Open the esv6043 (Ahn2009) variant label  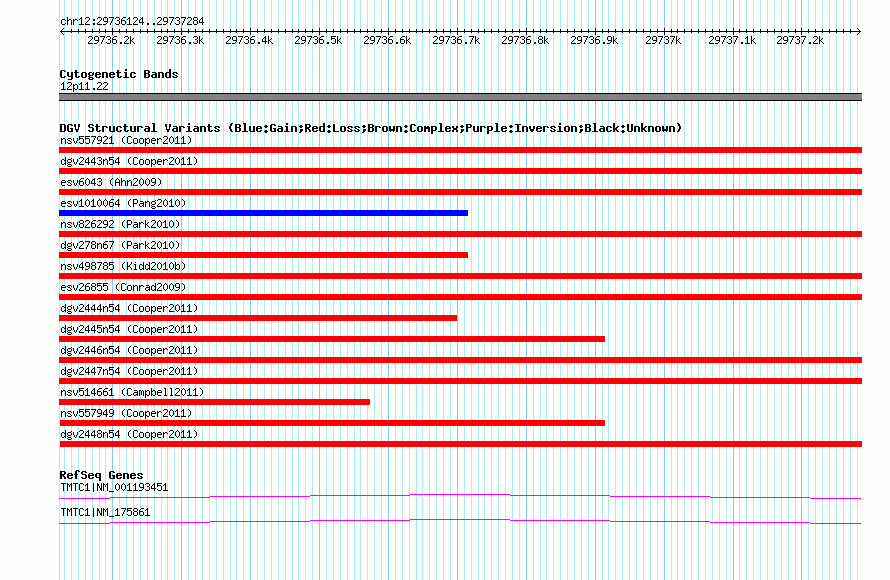pyautogui.click(x=111, y=182)
